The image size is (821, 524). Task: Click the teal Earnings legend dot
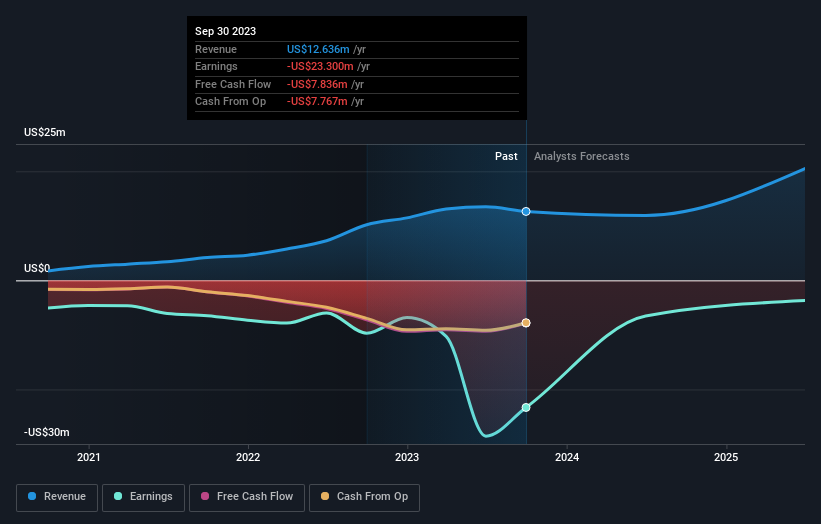tap(118, 496)
